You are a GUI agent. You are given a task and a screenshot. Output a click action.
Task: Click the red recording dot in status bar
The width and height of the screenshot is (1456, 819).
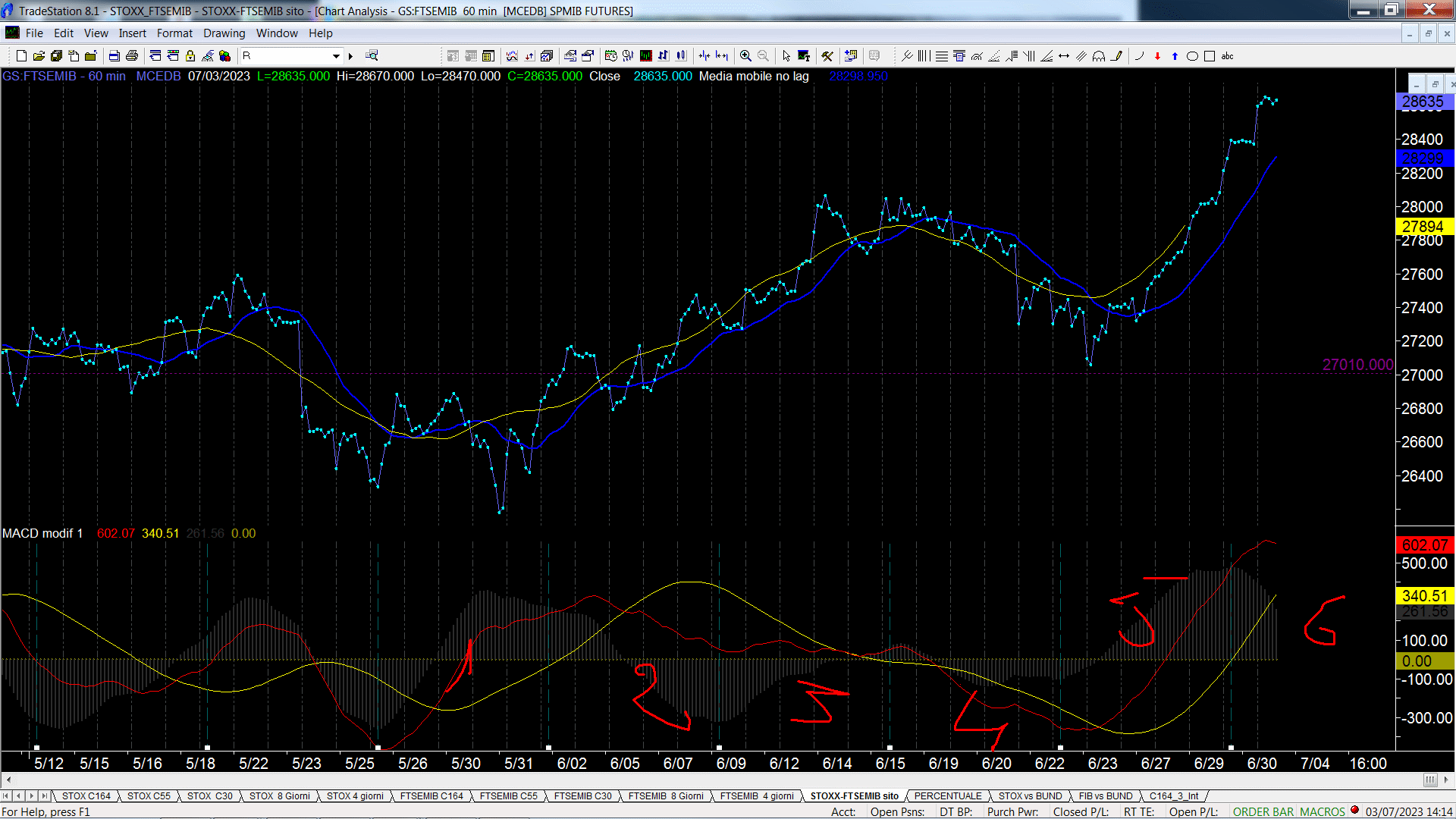[x=1354, y=811]
